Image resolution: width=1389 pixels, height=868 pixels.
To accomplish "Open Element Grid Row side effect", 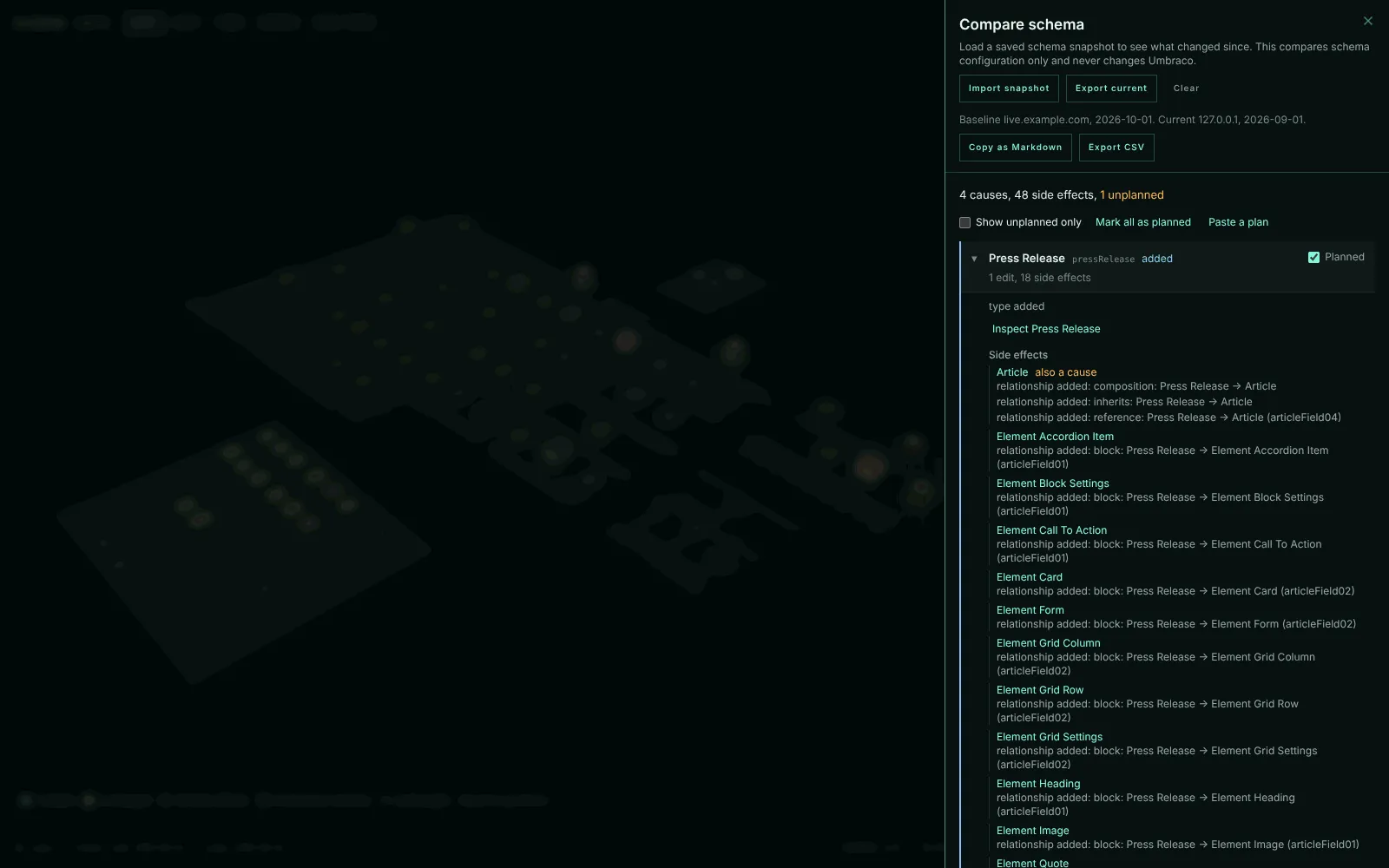I will (1040, 690).
